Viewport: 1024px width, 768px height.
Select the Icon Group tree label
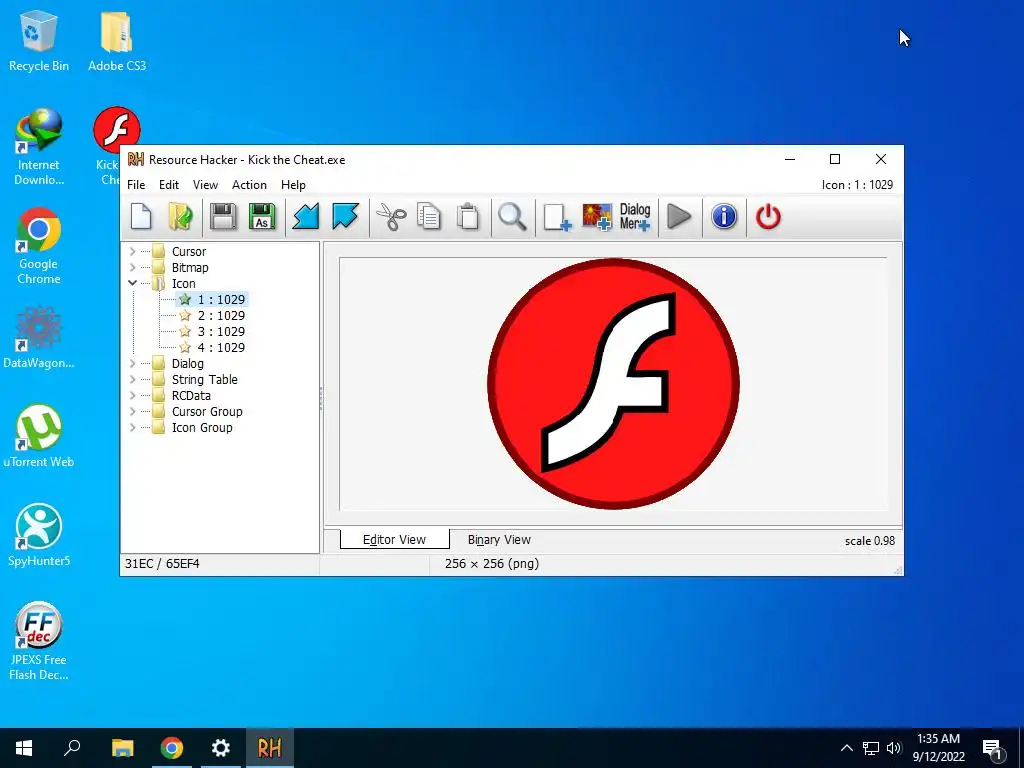(x=202, y=427)
